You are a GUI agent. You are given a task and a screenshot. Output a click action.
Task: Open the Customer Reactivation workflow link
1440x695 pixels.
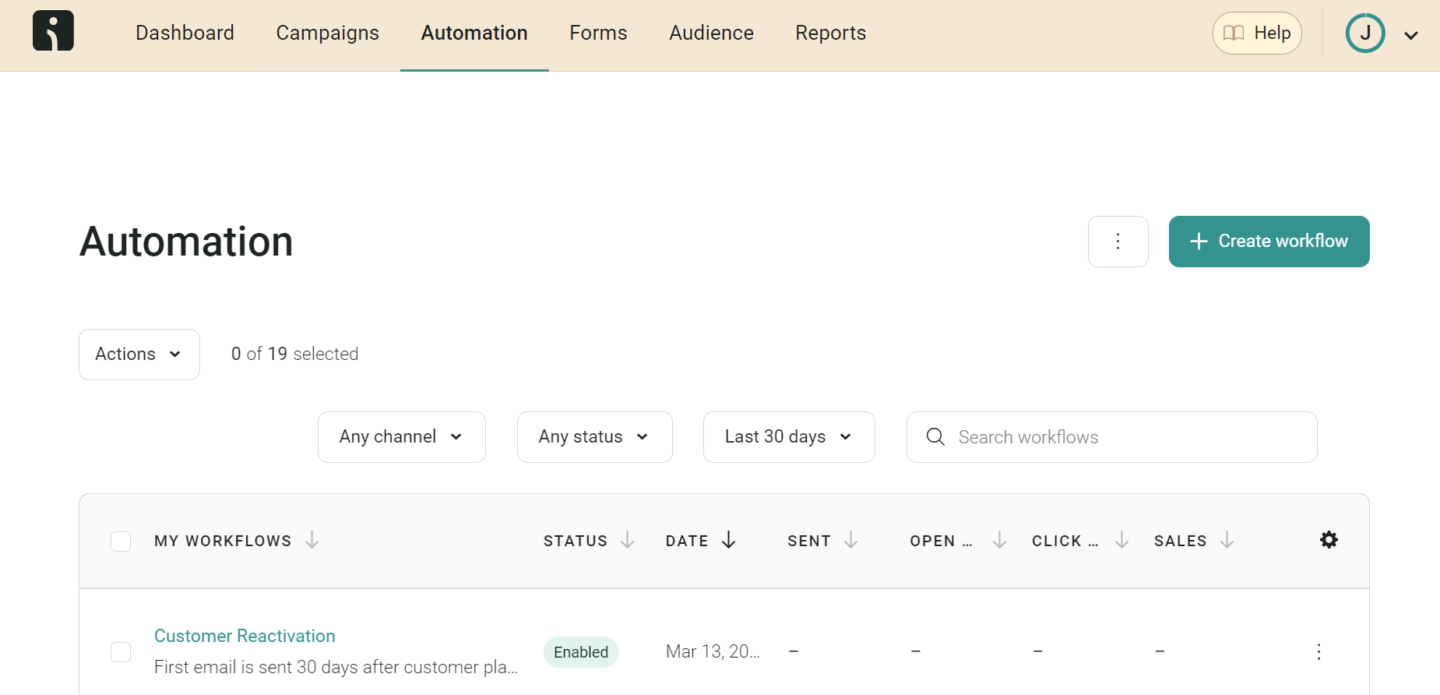click(x=244, y=635)
